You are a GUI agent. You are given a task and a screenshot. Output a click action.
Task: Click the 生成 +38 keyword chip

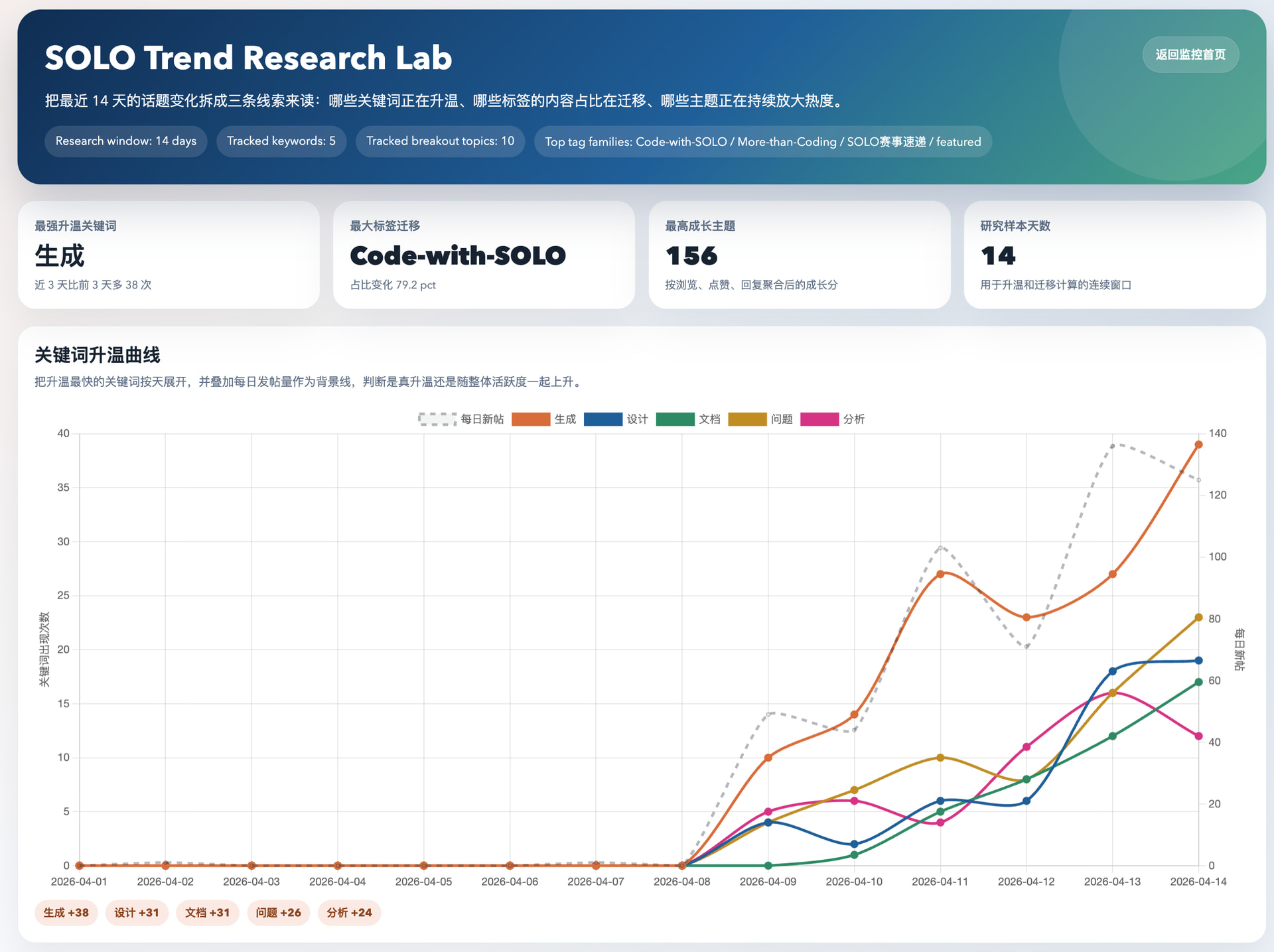pyautogui.click(x=66, y=912)
